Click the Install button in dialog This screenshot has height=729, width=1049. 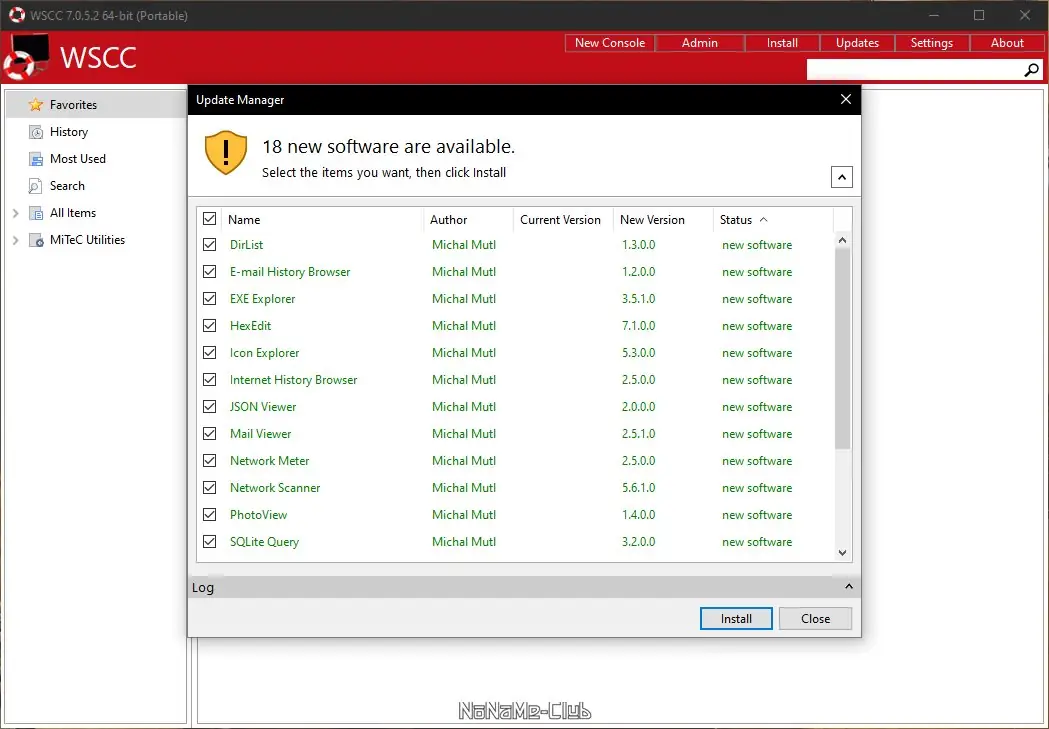pos(736,619)
